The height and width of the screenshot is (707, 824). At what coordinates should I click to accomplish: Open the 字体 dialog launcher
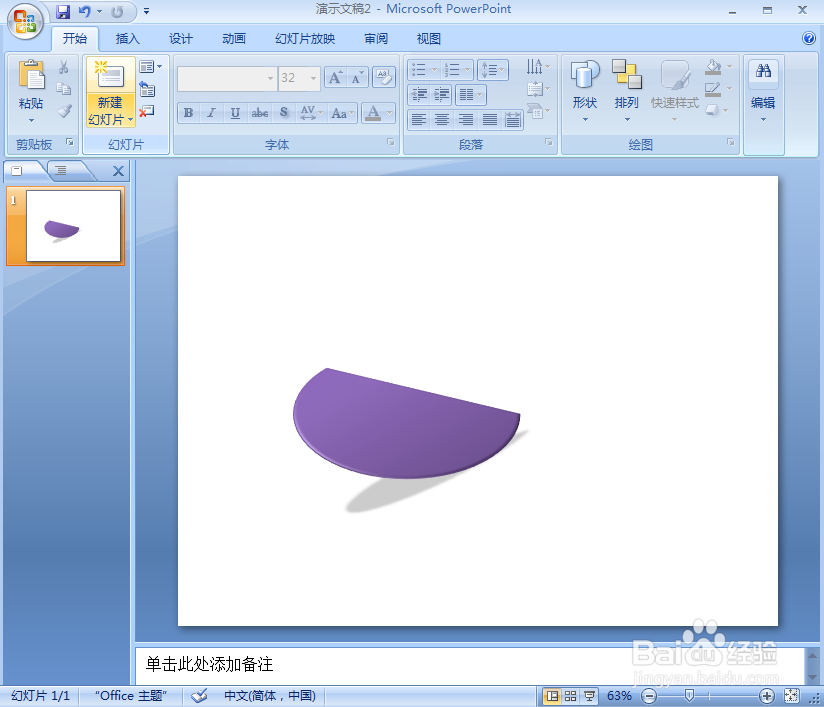tap(390, 142)
